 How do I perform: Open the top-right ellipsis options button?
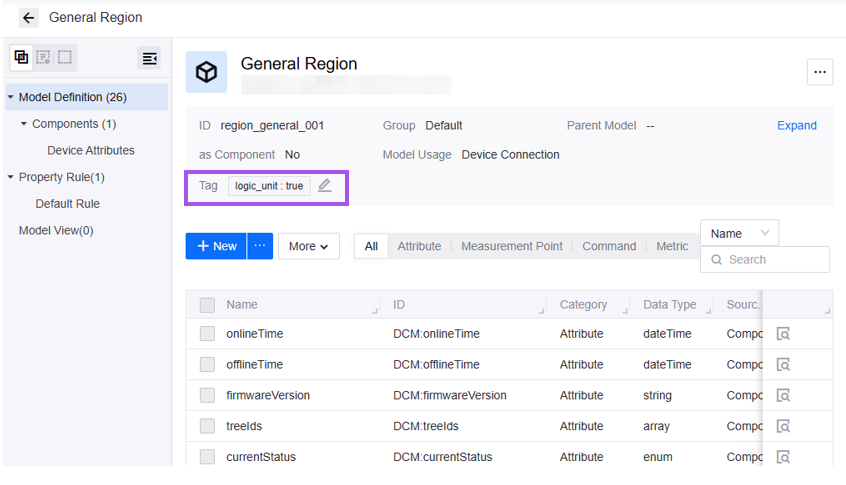[x=820, y=72]
